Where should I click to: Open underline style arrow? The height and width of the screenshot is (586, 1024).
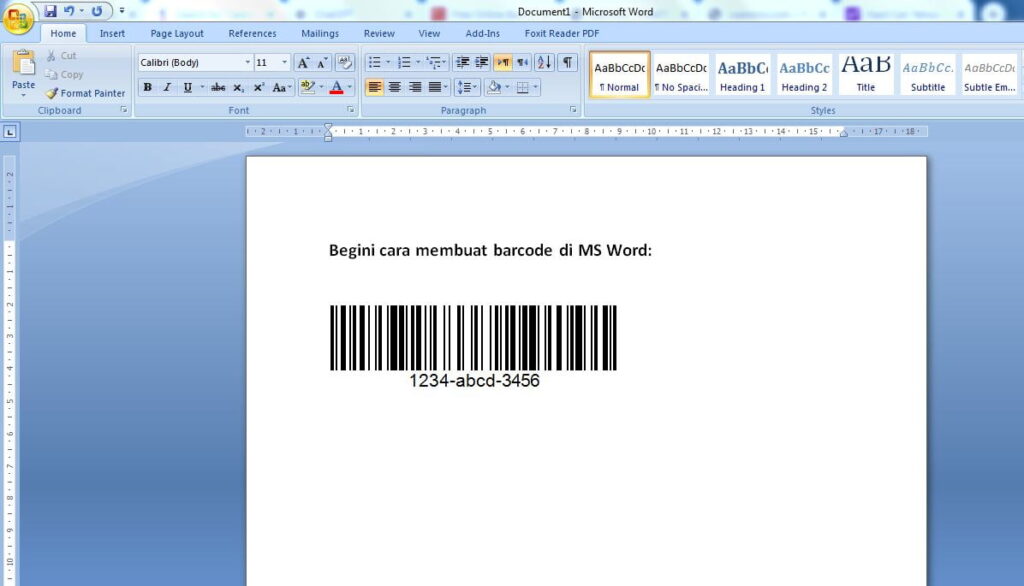[202, 87]
